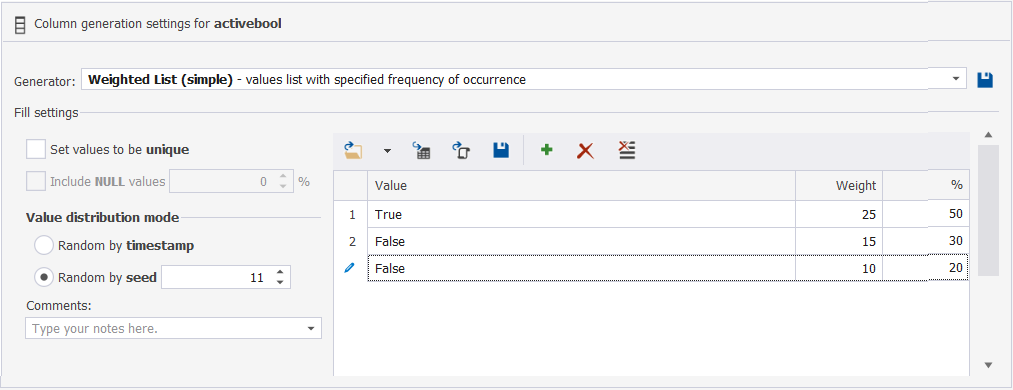Click the weight cell showing 10
Screen dimensions: 1013x390
839,268
